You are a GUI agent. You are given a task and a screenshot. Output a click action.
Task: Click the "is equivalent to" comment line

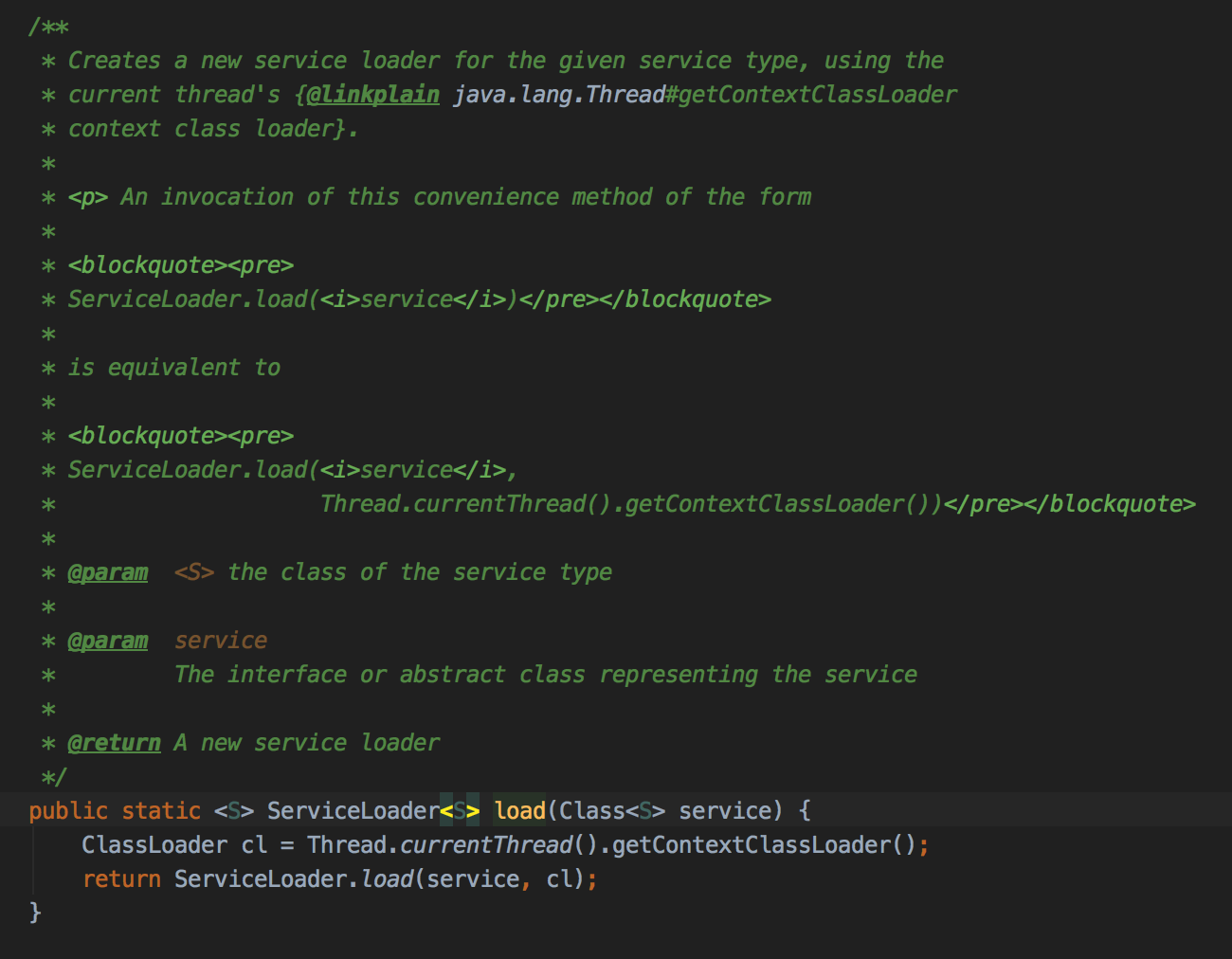(x=173, y=368)
